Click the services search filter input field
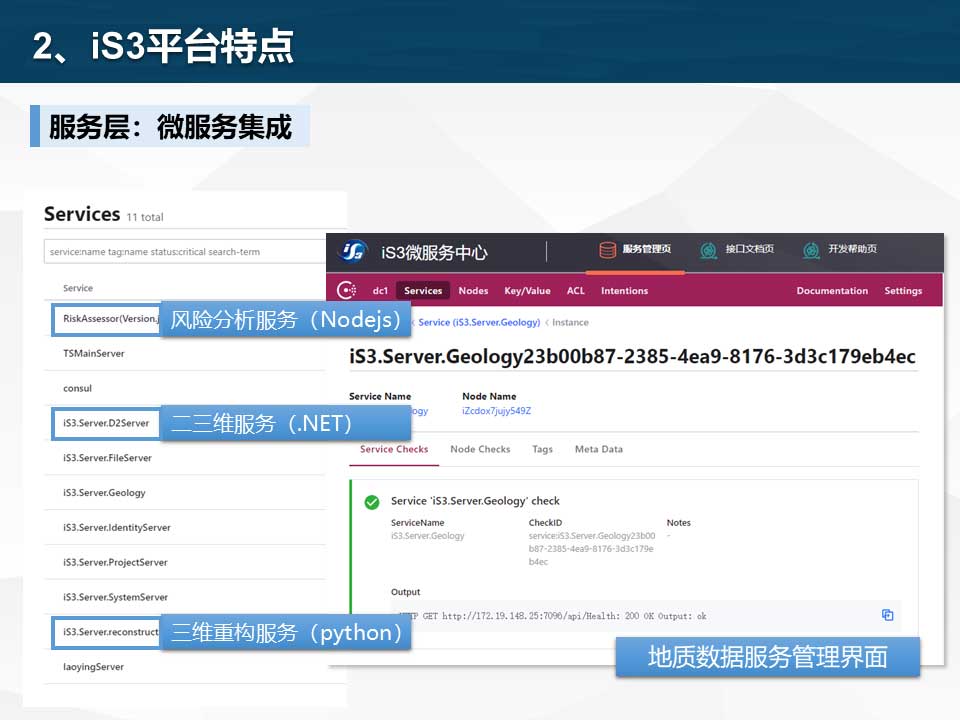Viewport: 960px width, 720px height. coord(185,252)
